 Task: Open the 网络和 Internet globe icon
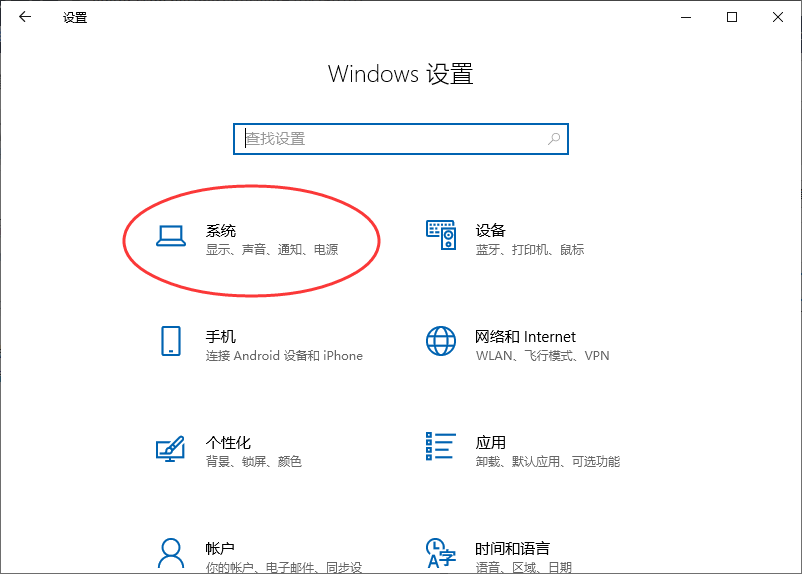point(441,341)
